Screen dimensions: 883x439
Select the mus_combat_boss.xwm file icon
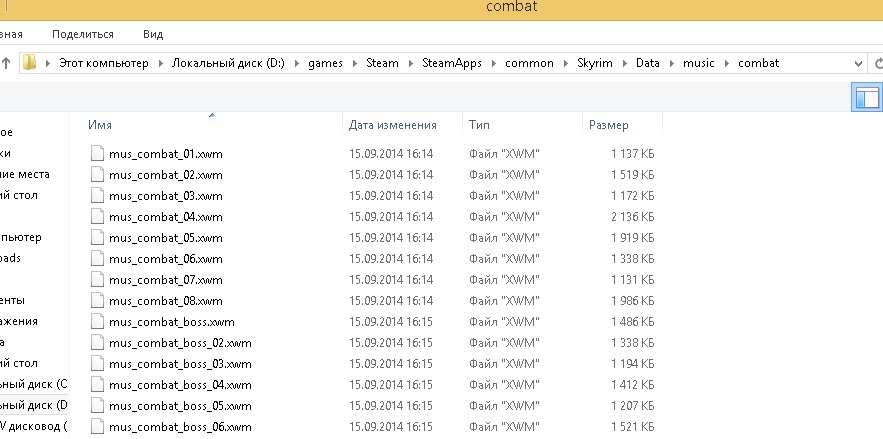click(x=97, y=322)
